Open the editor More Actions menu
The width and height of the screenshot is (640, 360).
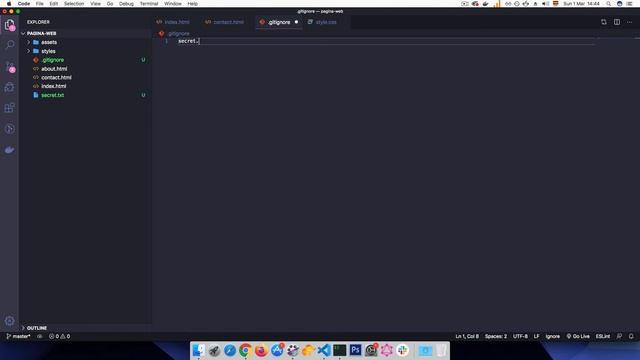tap(629, 22)
